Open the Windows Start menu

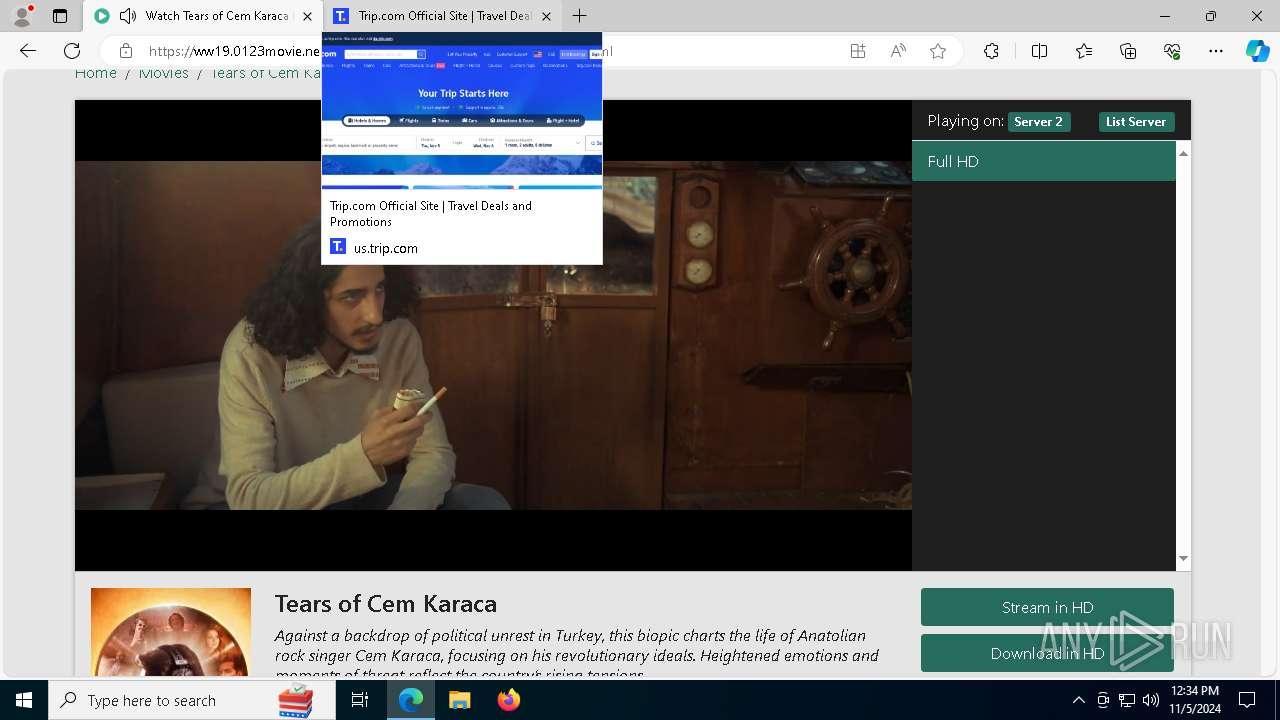pos(24,700)
